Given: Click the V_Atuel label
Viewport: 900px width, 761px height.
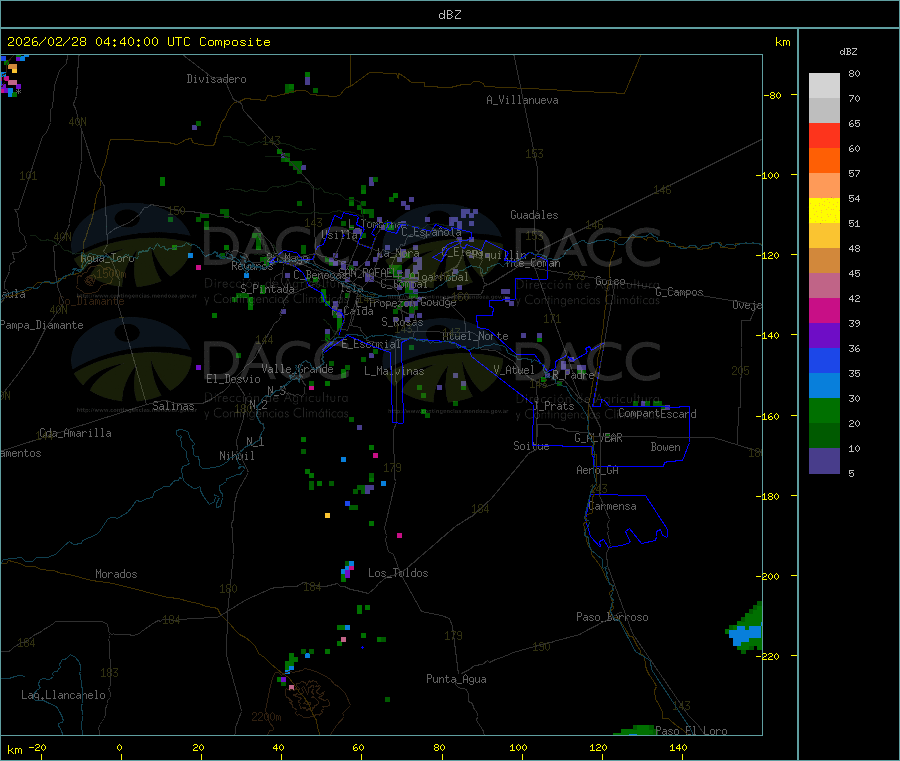Looking at the screenshot, I should (514, 370).
